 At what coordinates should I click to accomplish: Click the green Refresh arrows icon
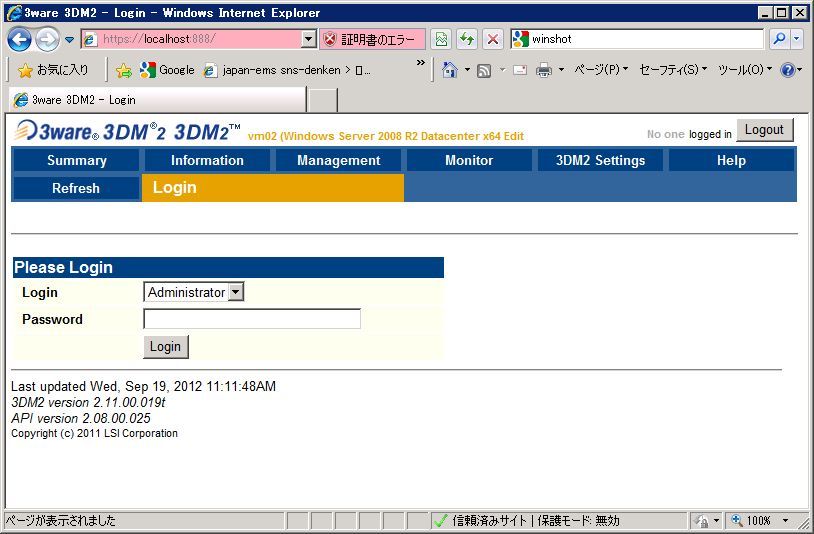[x=467, y=39]
